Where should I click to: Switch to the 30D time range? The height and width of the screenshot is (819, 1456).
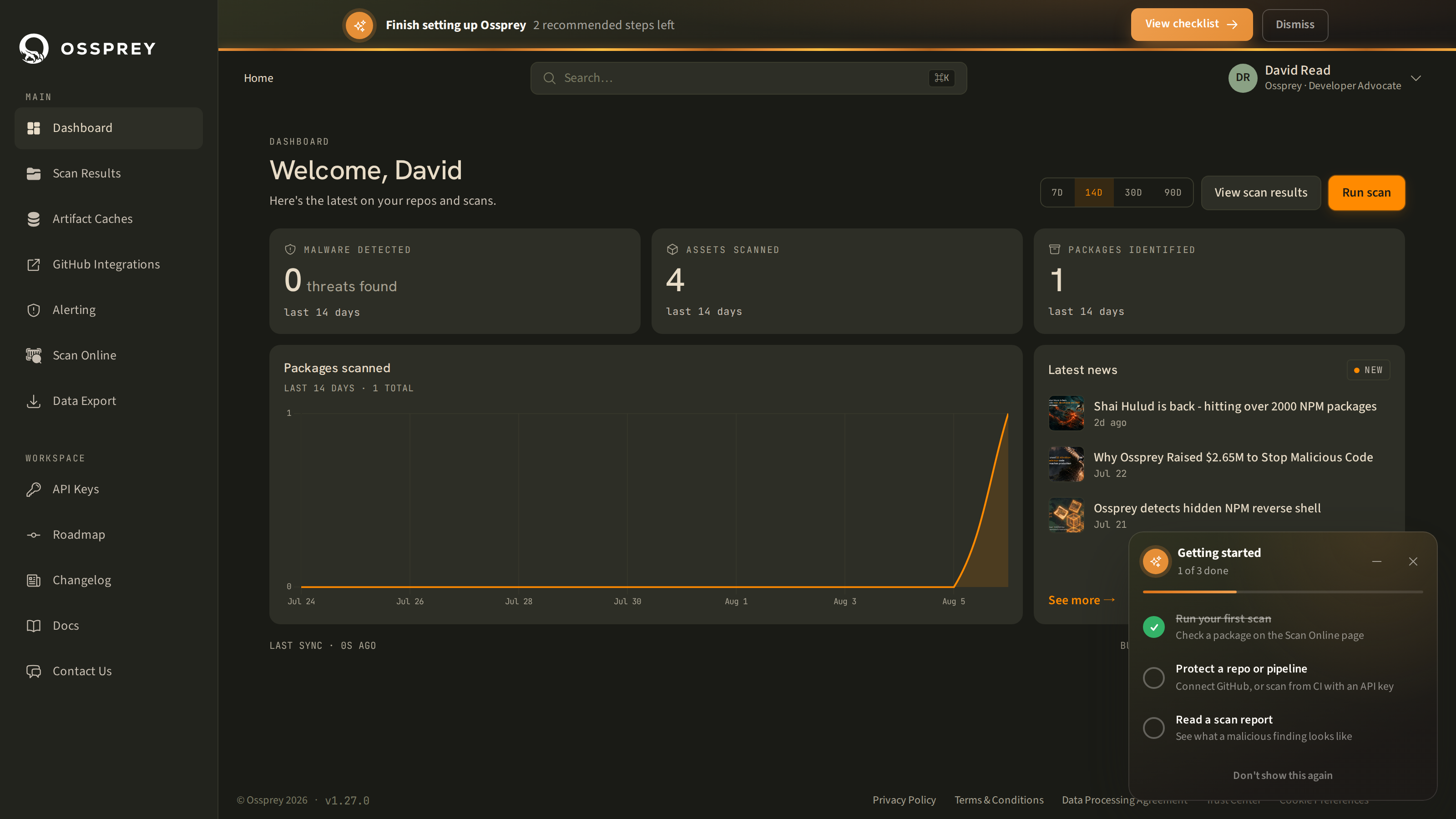(1133, 193)
